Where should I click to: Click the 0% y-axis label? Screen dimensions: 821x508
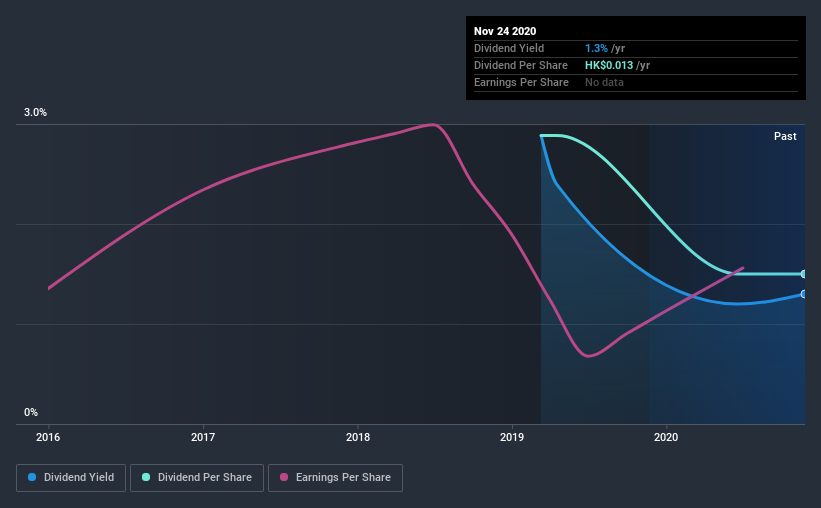coord(31,412)
